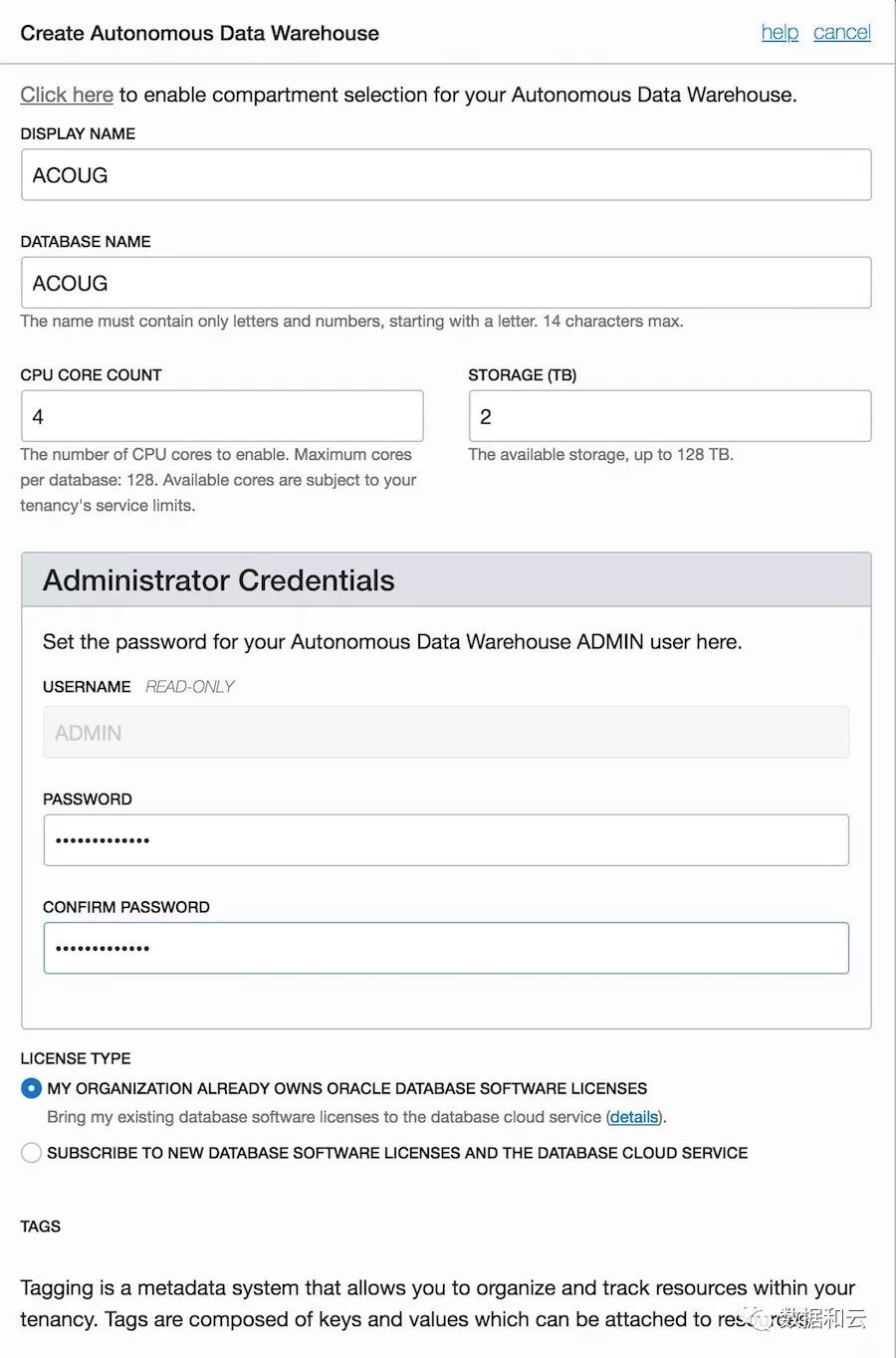Focus the Confirm Password field
Screen dimensions: 896x1358
[446, 948]
